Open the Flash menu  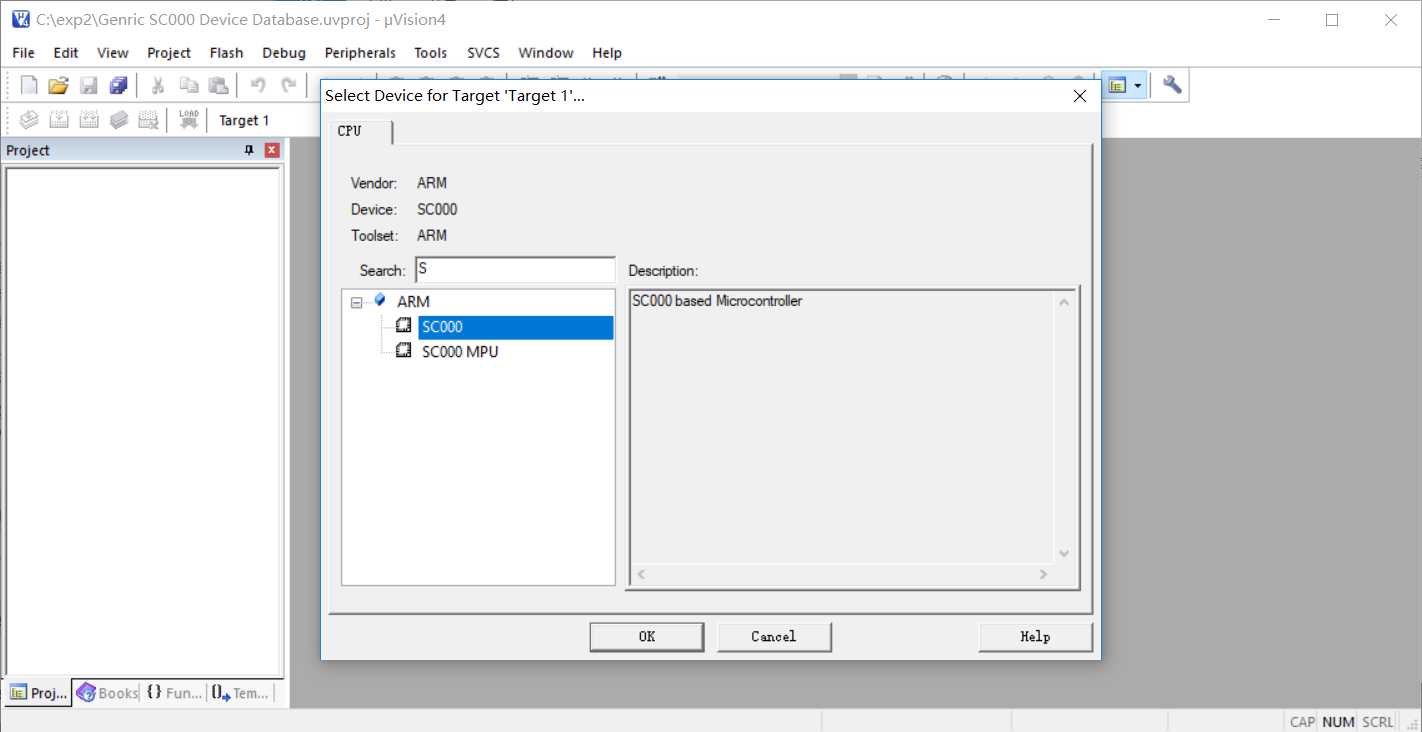(x=227, y=53)
